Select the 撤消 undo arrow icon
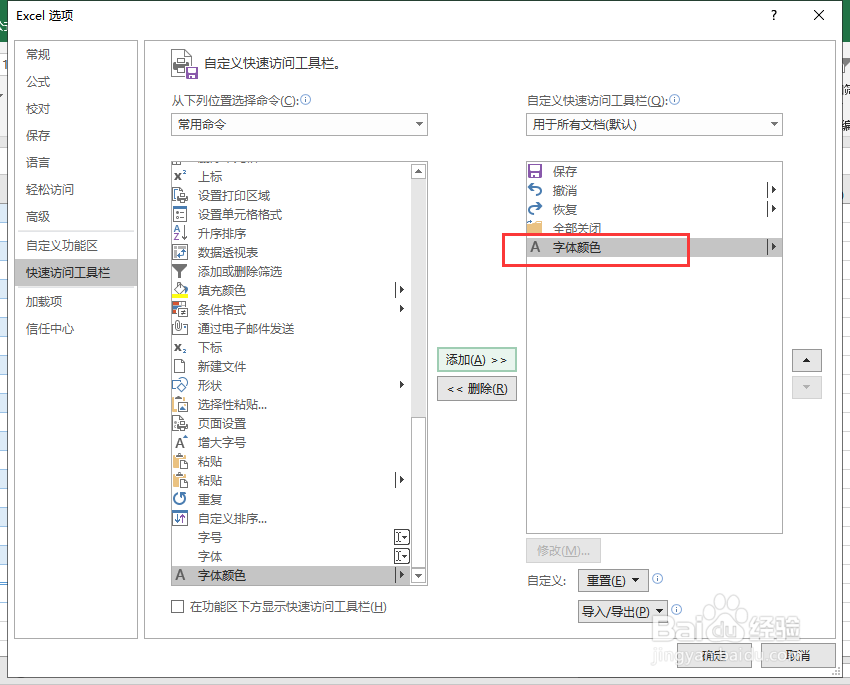850x685 pixels. [x=535, y=190]
